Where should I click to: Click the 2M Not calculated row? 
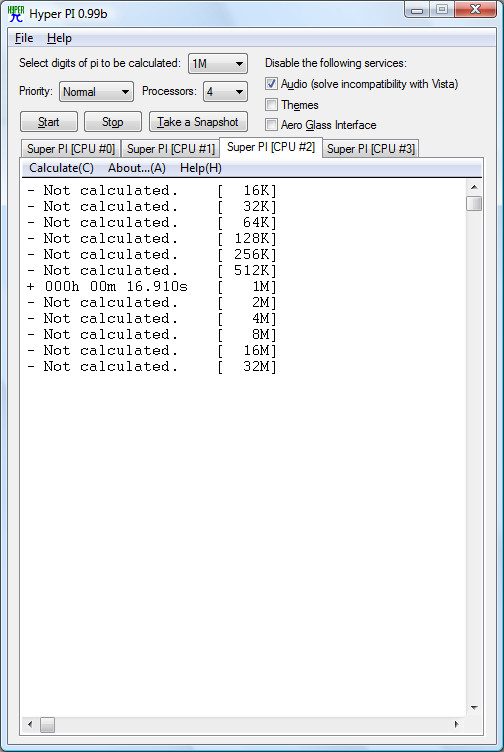click(x=152, y=303)
